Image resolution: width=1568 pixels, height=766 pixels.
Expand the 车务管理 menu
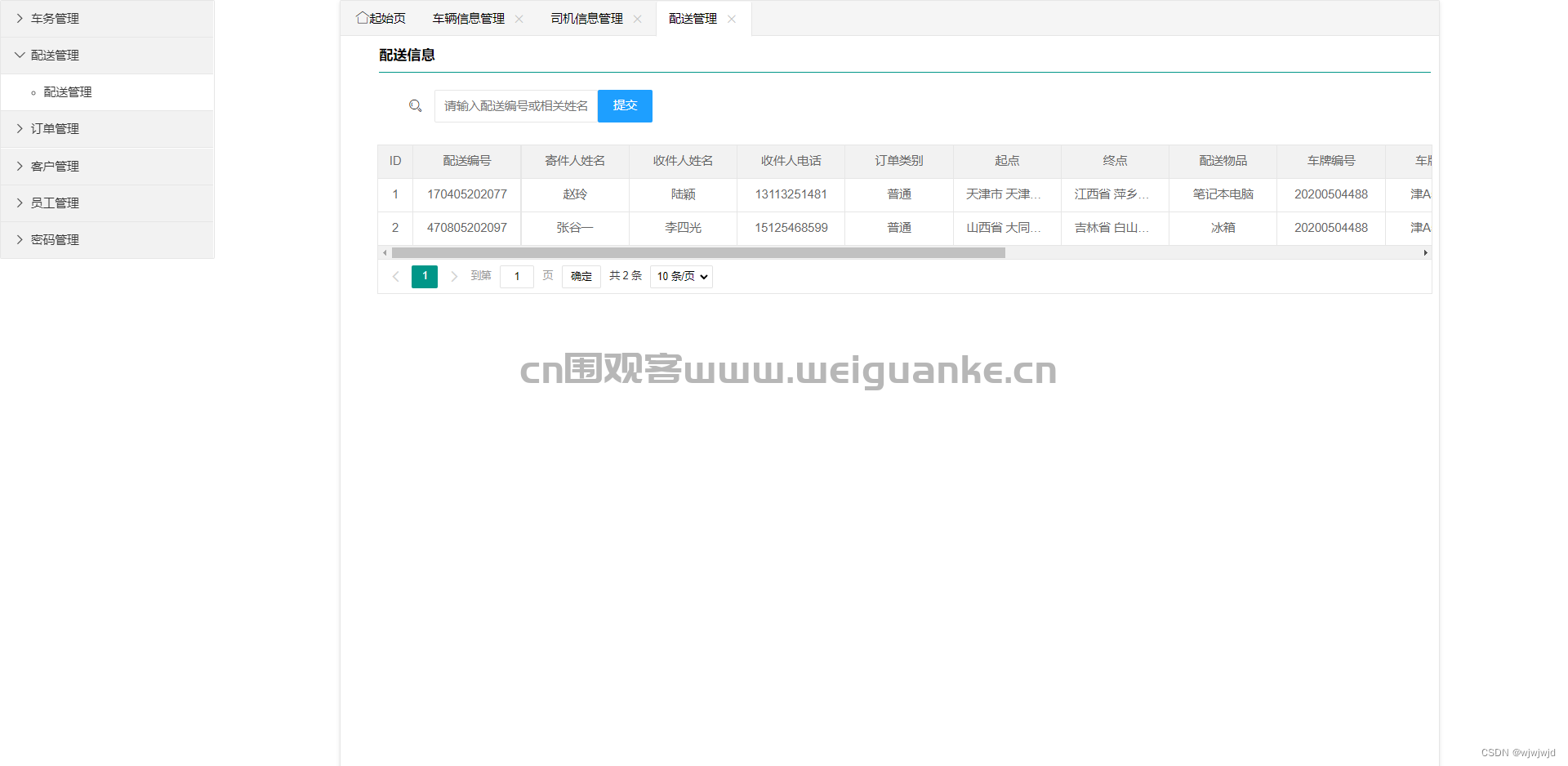[x=107, y=19]
